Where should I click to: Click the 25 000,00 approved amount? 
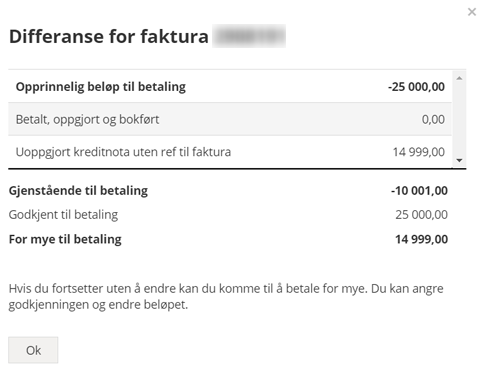pyautogui.click(x=422, y=215)
